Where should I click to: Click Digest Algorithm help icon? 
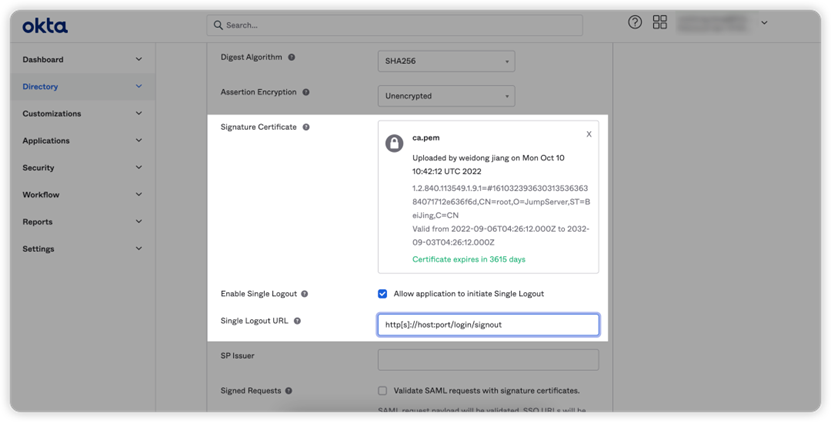click(x=291, y=57)
